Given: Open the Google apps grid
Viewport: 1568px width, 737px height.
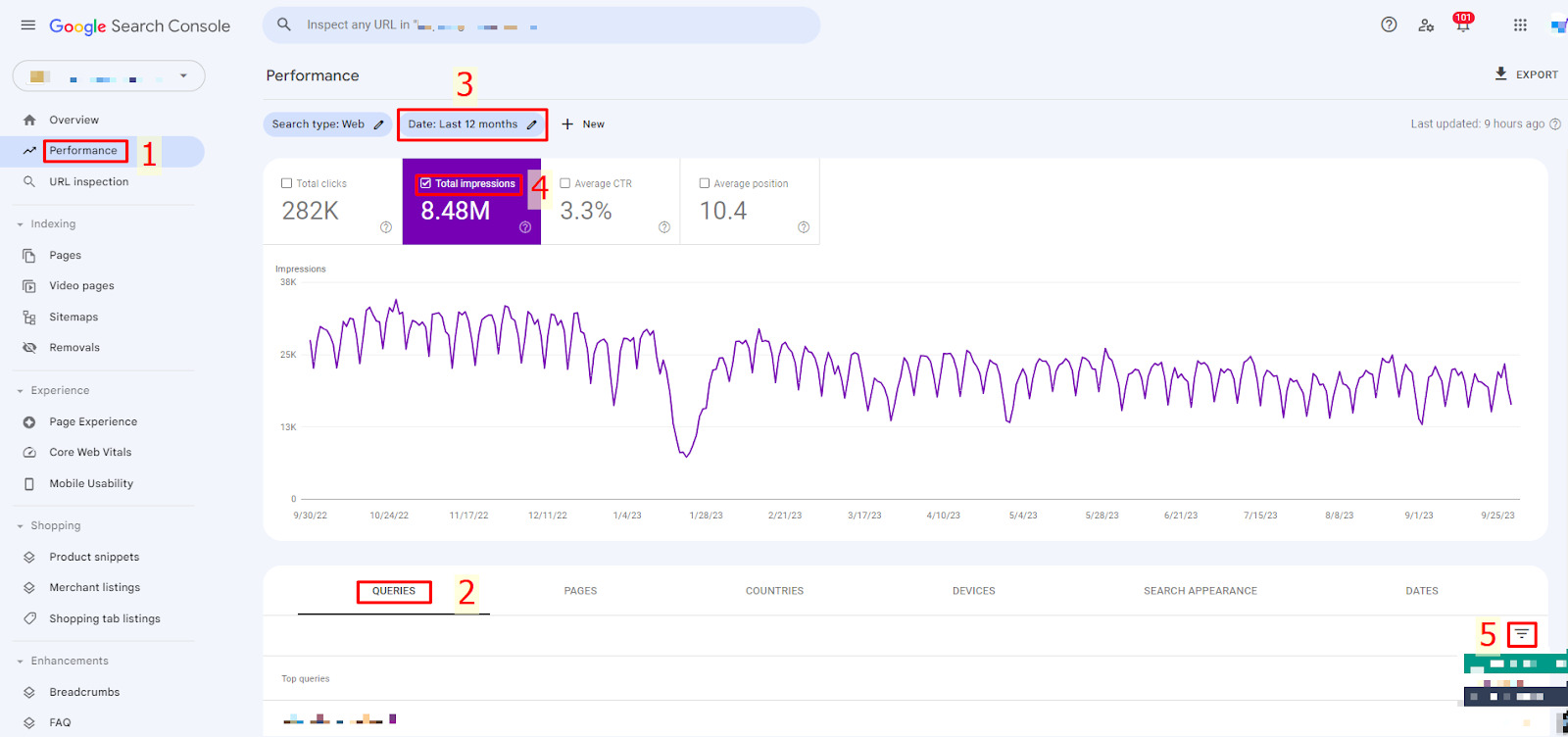Looking at the screenshot, I should coord(1520,25).
